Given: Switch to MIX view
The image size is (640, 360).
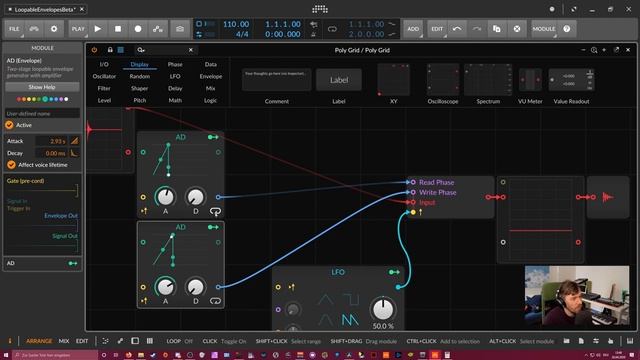Looking at the screenshot, I should pos(64,341).
